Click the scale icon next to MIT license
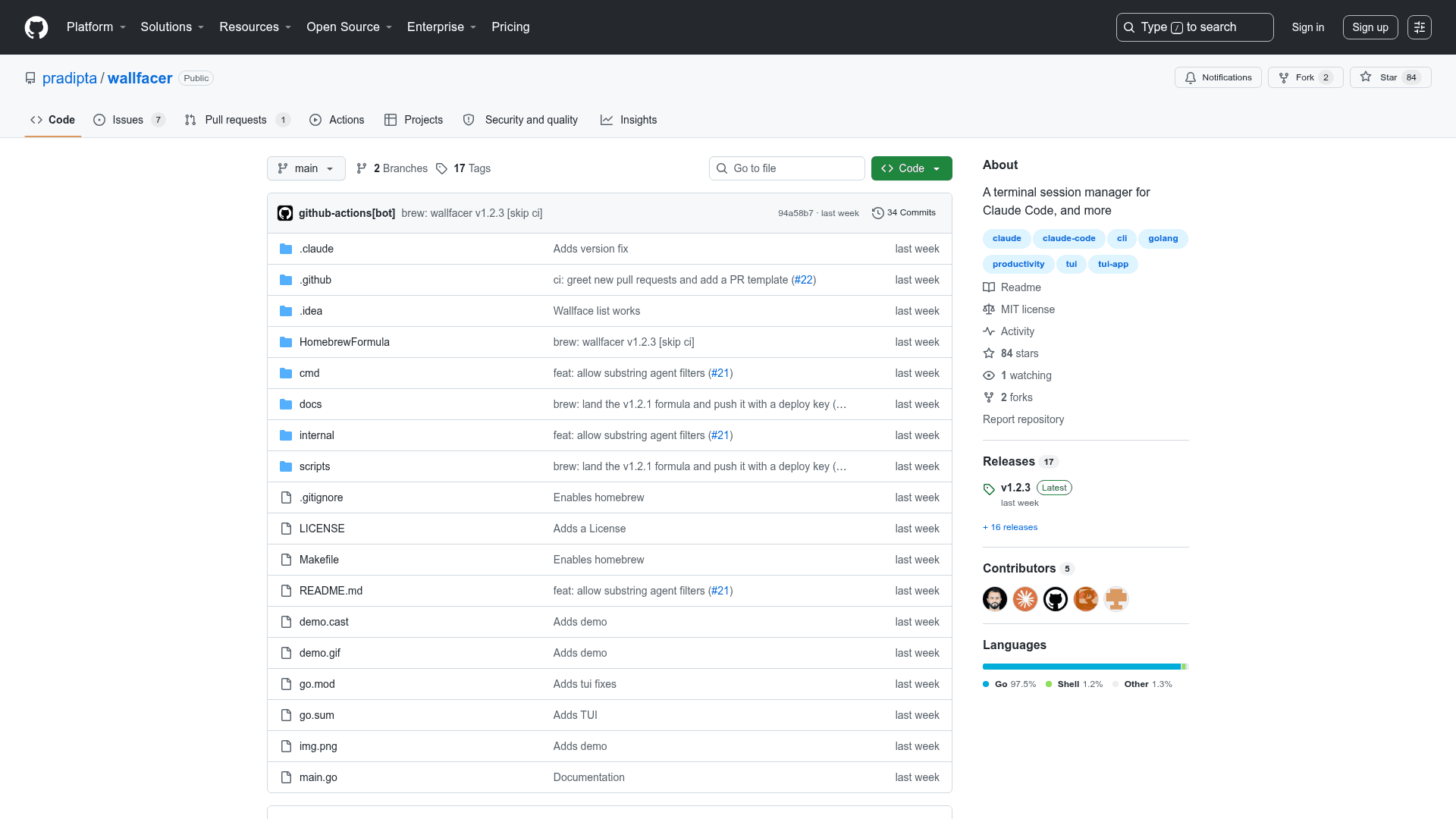Viewport: 1456px width, 819px height. [x=989, y=309]
